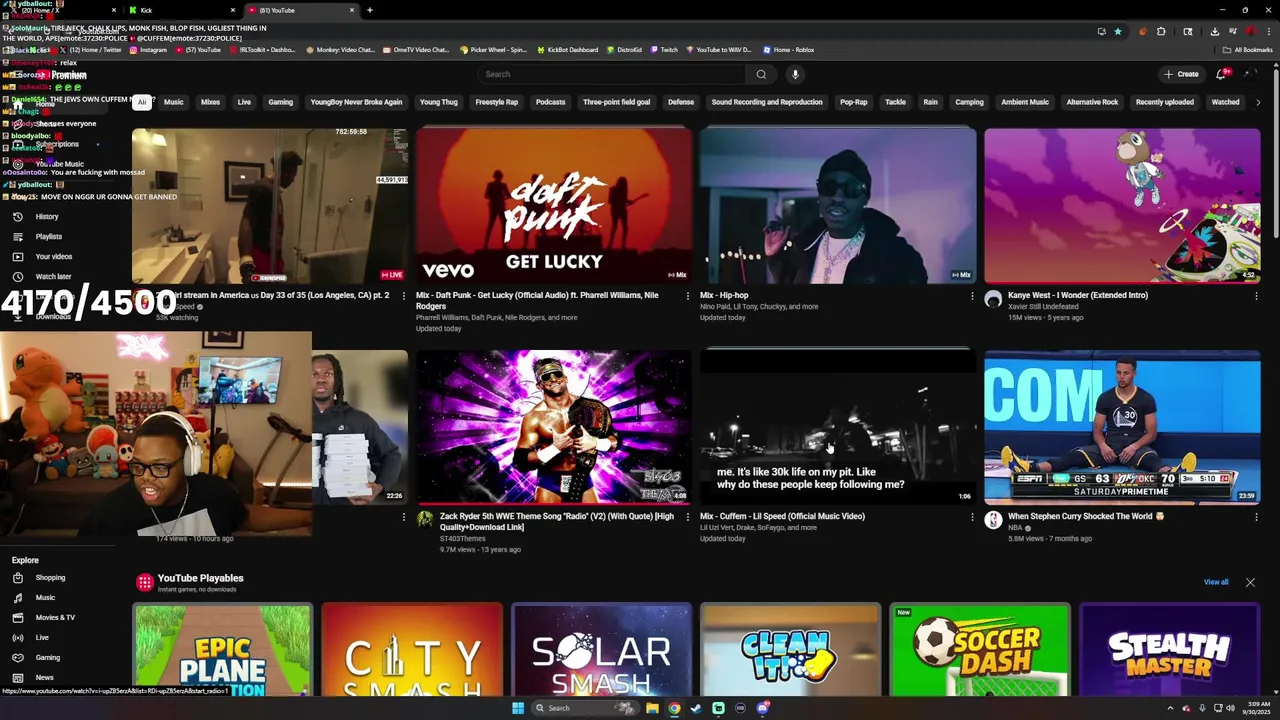Focus the YouTube search field
1280x720 pixels.
coord(612,74)
